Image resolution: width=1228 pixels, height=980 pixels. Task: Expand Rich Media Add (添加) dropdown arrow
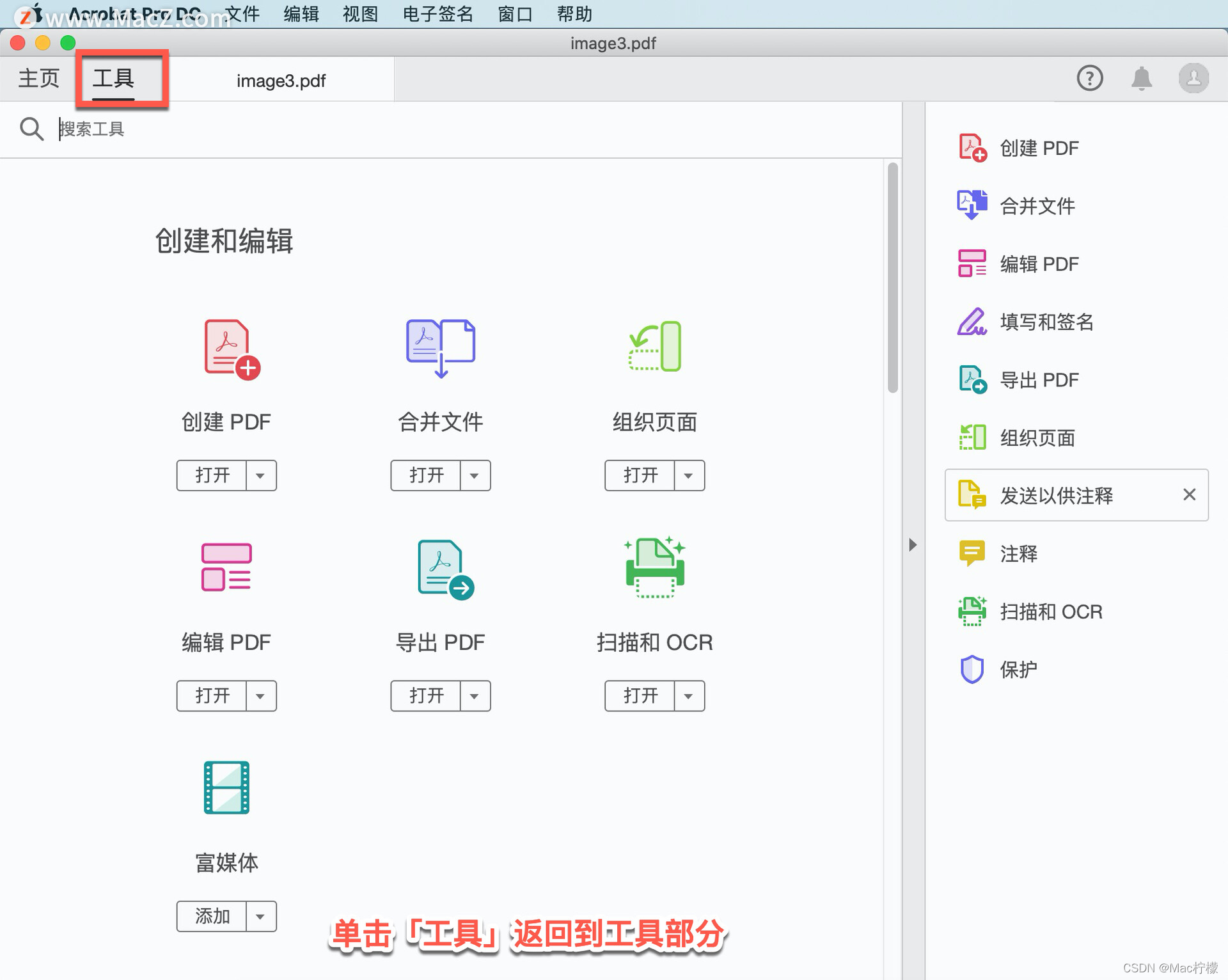point(260,917)
